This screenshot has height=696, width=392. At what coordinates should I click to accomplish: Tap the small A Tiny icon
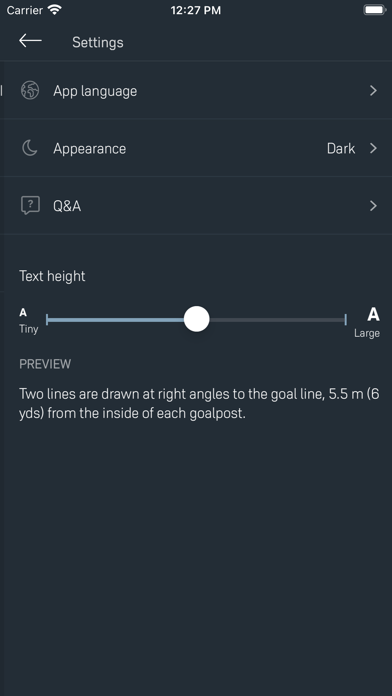tap(23, 313)
